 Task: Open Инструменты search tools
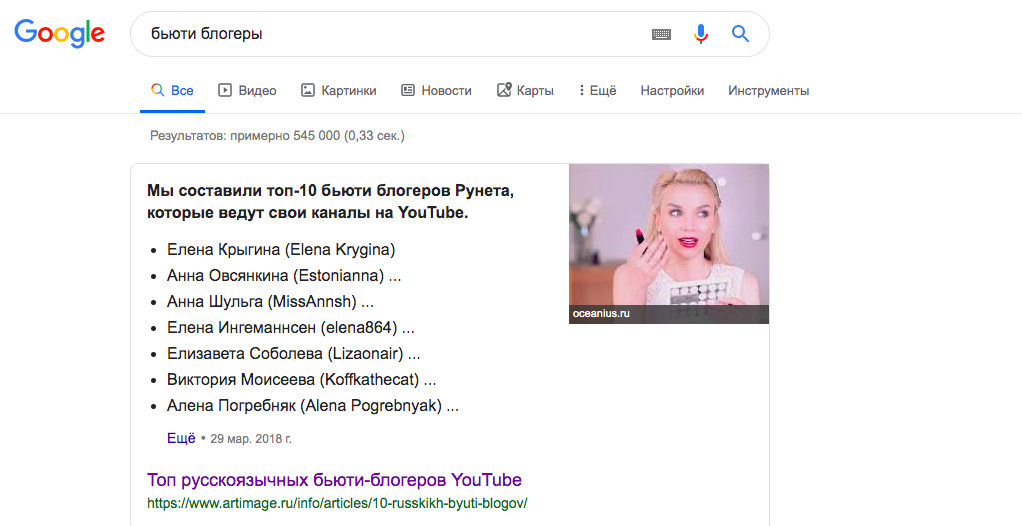coord(768,91)
